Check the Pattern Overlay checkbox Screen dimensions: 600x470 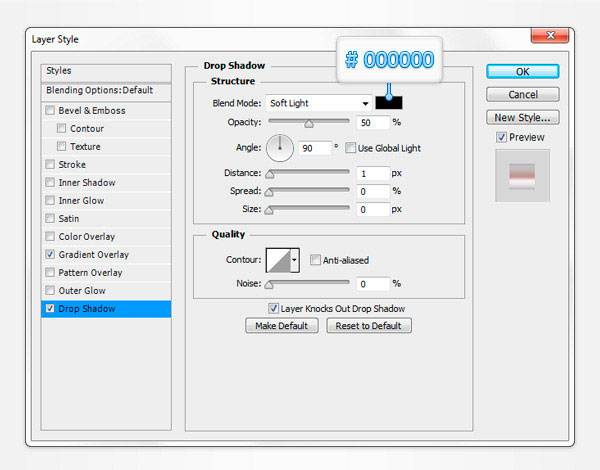coord(50,272)
